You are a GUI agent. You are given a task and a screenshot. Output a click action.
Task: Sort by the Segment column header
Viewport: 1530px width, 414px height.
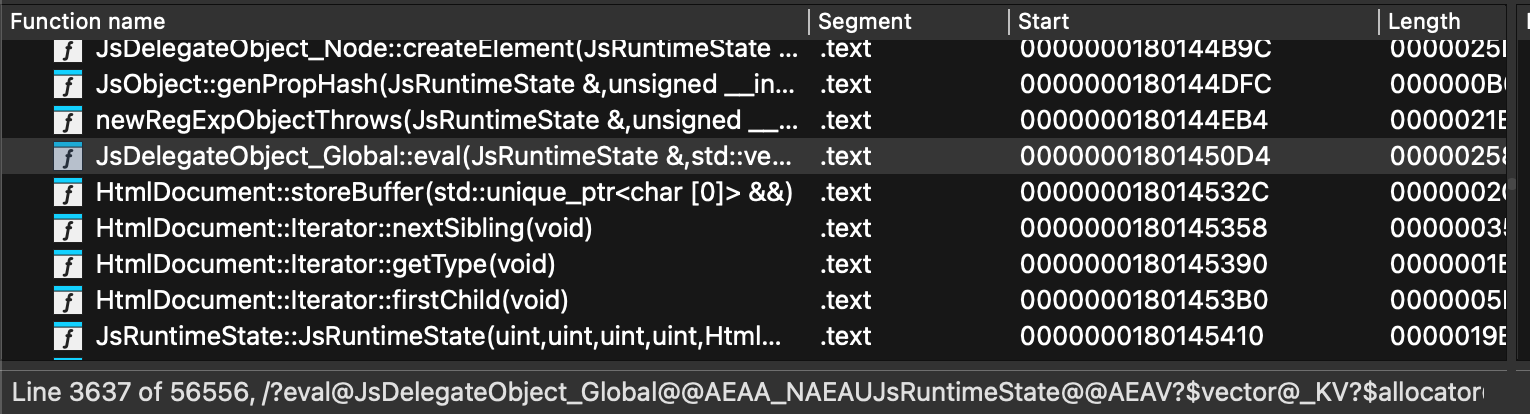tap(865, 21)
